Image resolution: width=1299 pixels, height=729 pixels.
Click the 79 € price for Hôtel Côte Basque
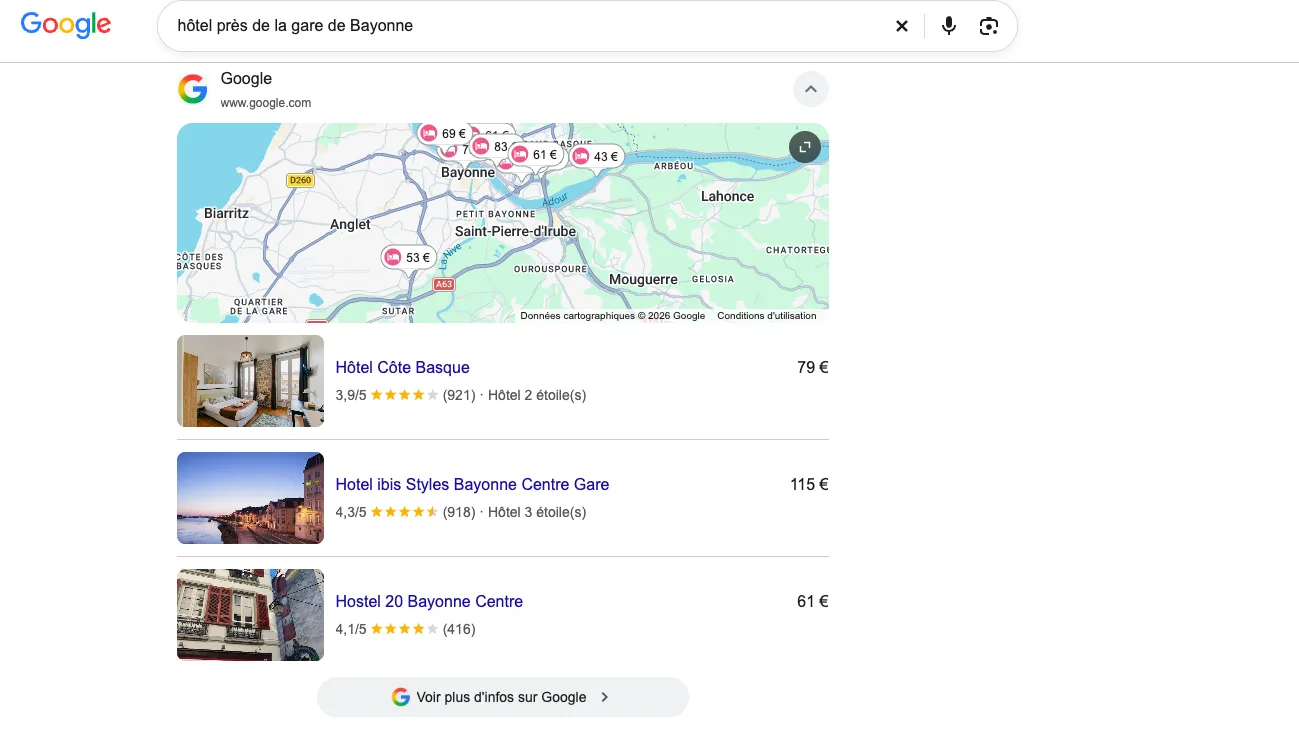tap(813, 367)
